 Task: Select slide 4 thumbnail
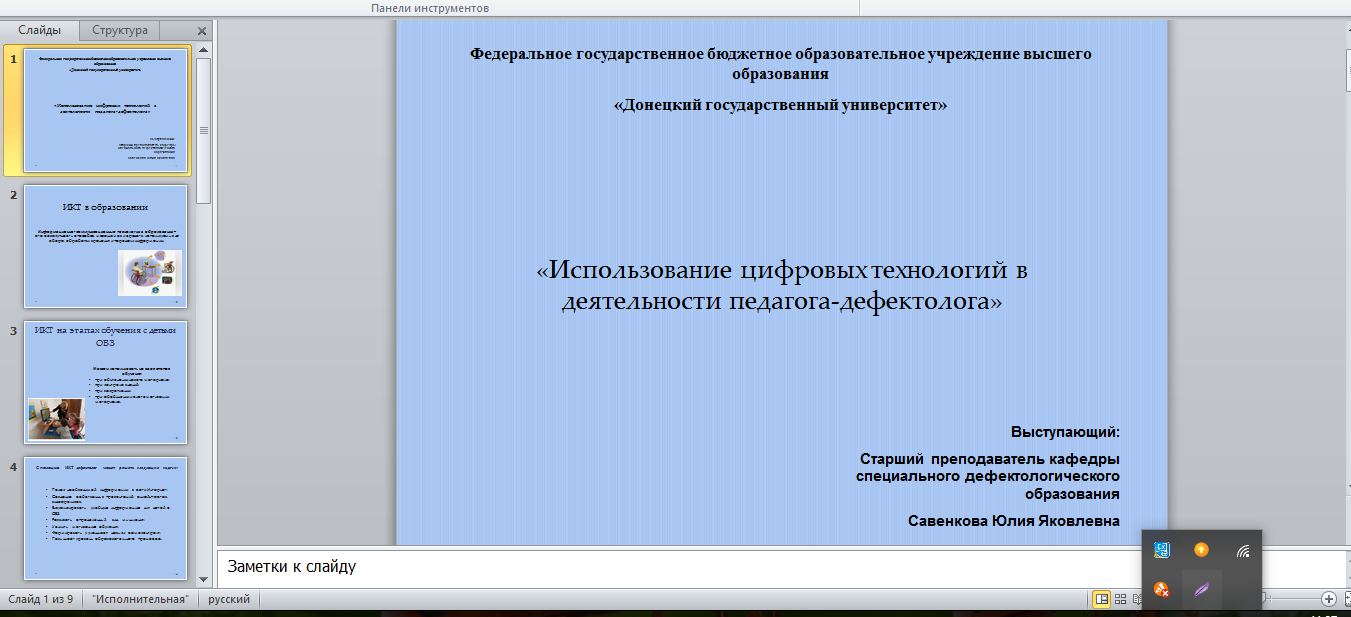coord(105,517)
